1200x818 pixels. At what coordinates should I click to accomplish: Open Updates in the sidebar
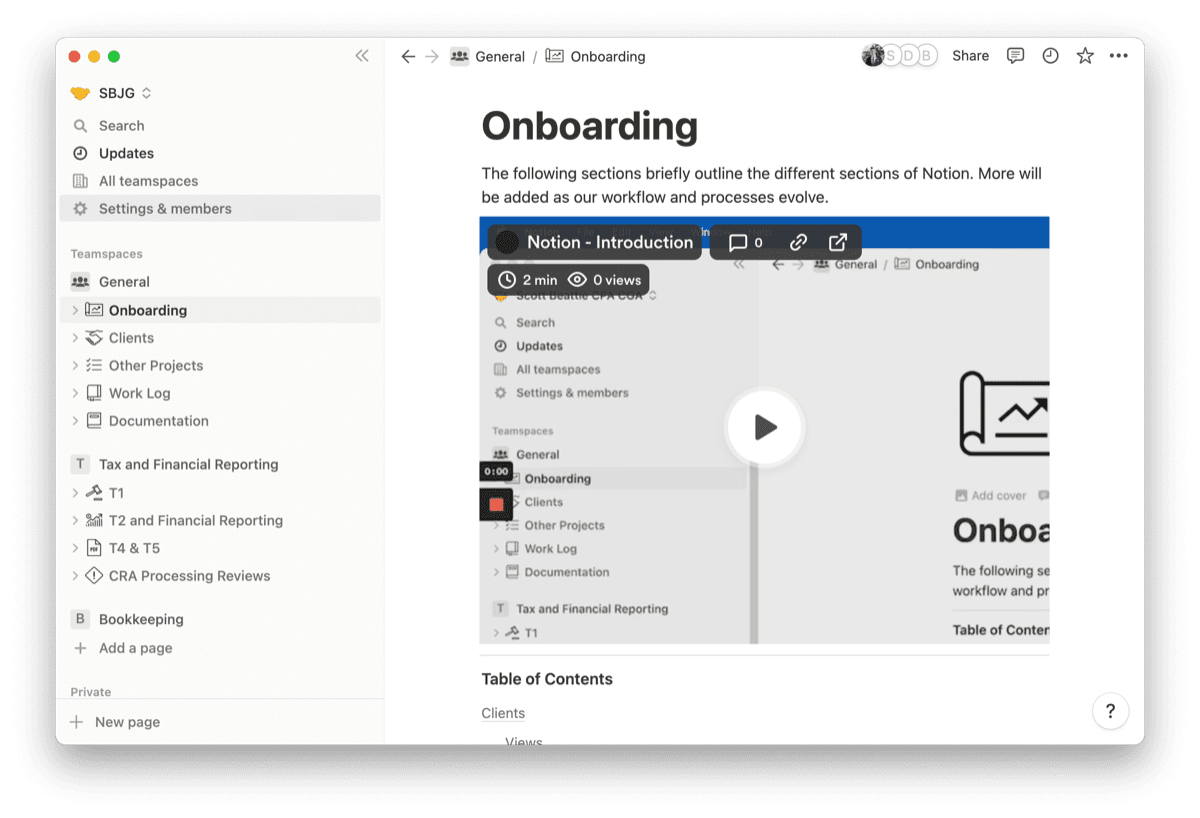(220, 153)
